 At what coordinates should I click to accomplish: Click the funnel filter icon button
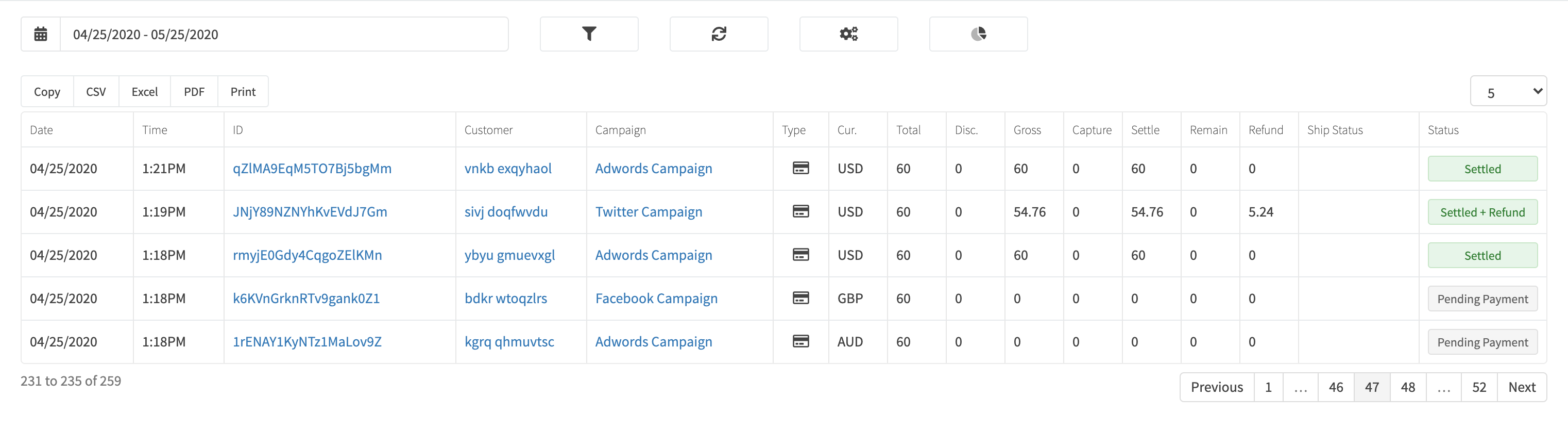589,34
